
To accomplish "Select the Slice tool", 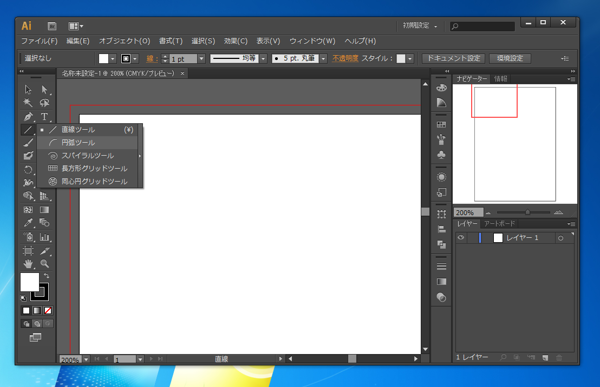I will (x=44, y=251).
